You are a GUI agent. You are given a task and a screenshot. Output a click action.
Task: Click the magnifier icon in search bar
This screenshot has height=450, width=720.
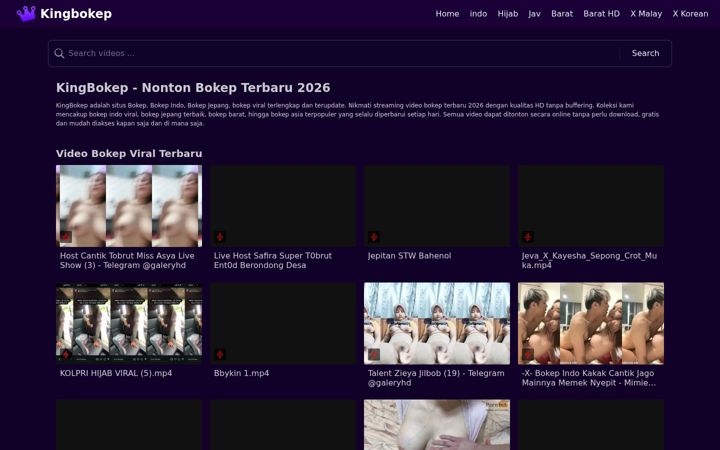pos(59,53)
